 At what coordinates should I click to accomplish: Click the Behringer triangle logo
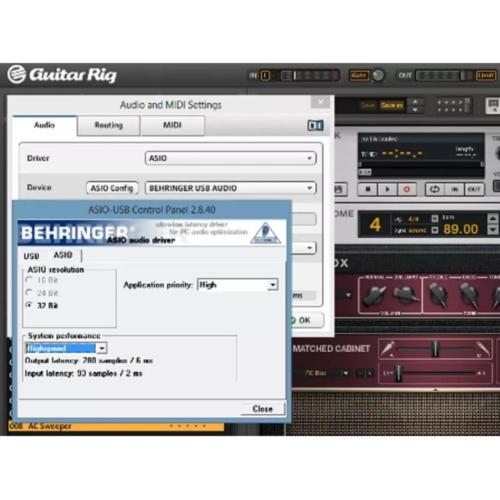point(265,233)
